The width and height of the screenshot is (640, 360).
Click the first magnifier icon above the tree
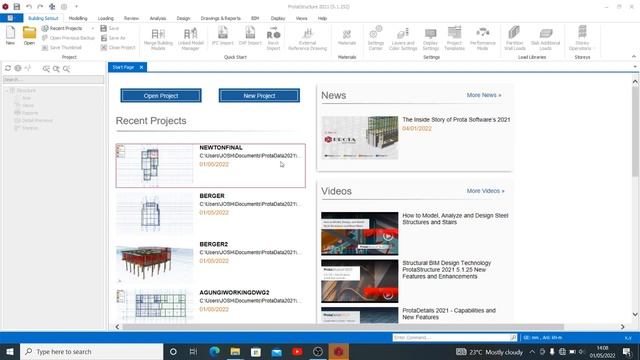click(x=46, y=69)
